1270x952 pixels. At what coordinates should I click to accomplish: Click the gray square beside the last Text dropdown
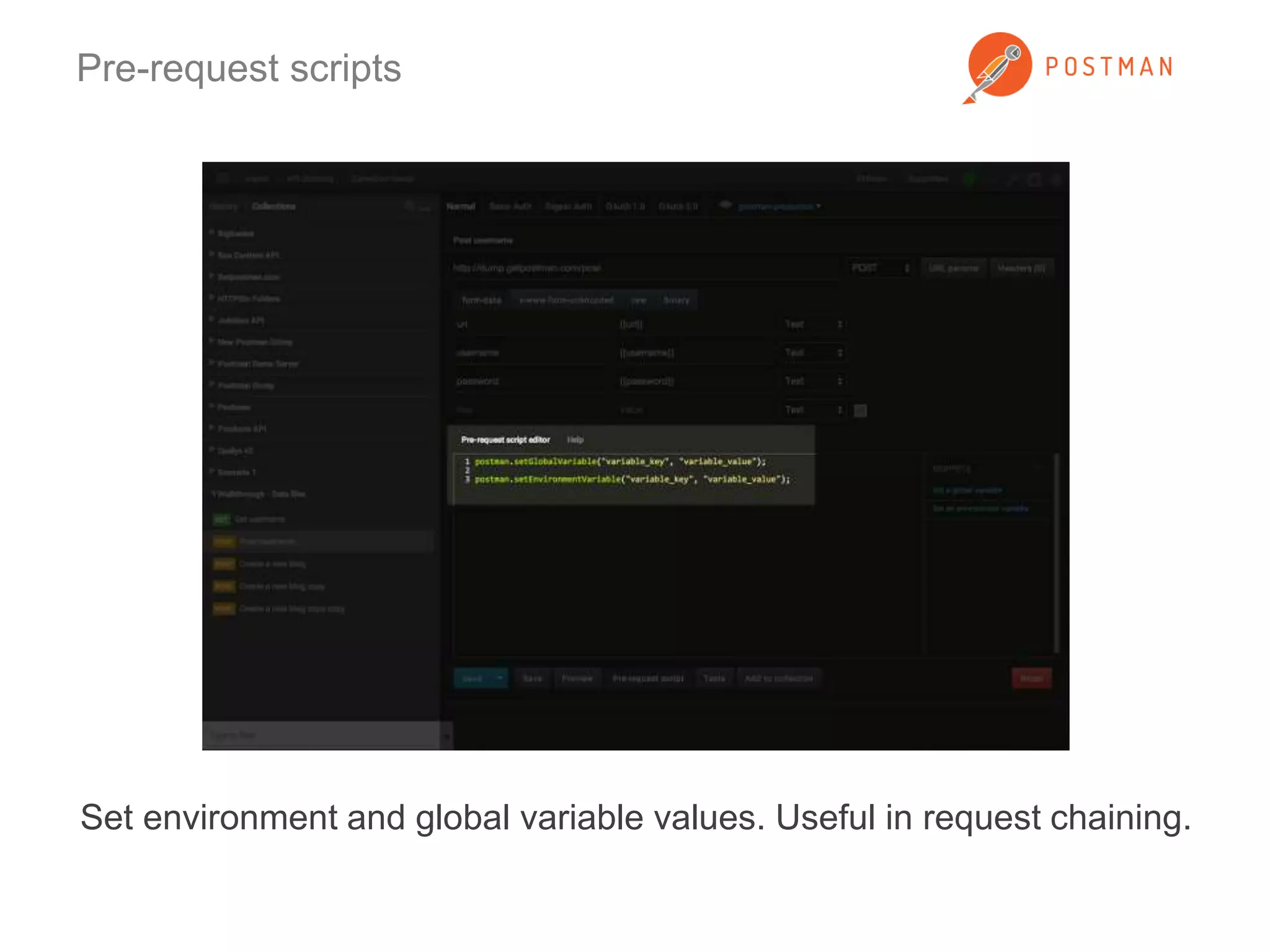click(x=860, y=410)
